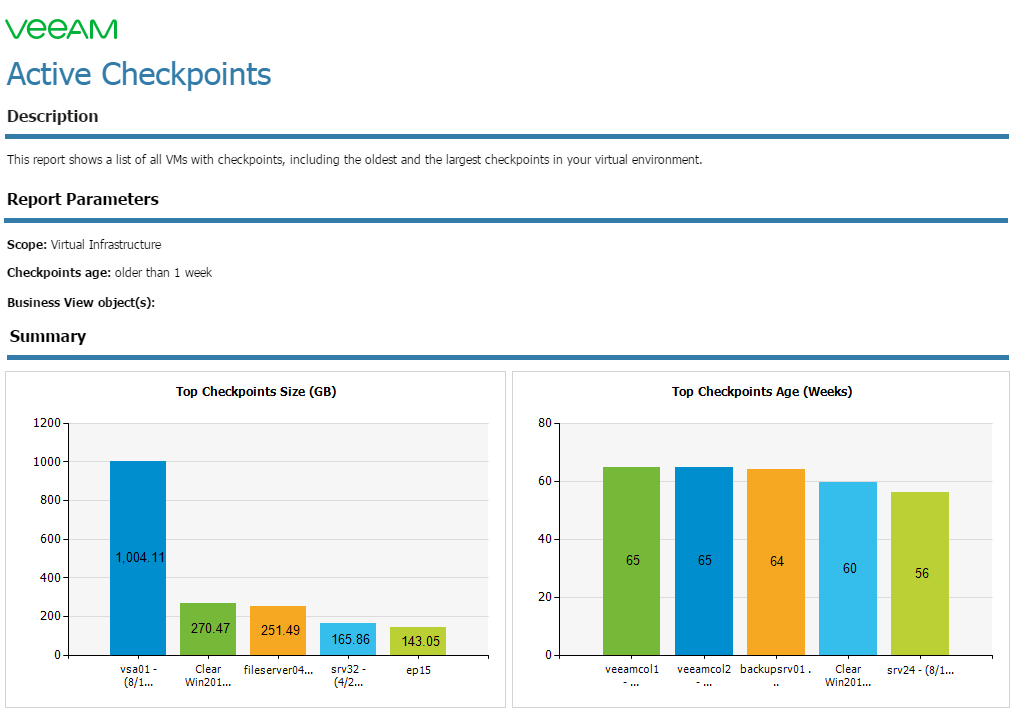
Task: Click the Veeam logo
Action: coord(61,29)
